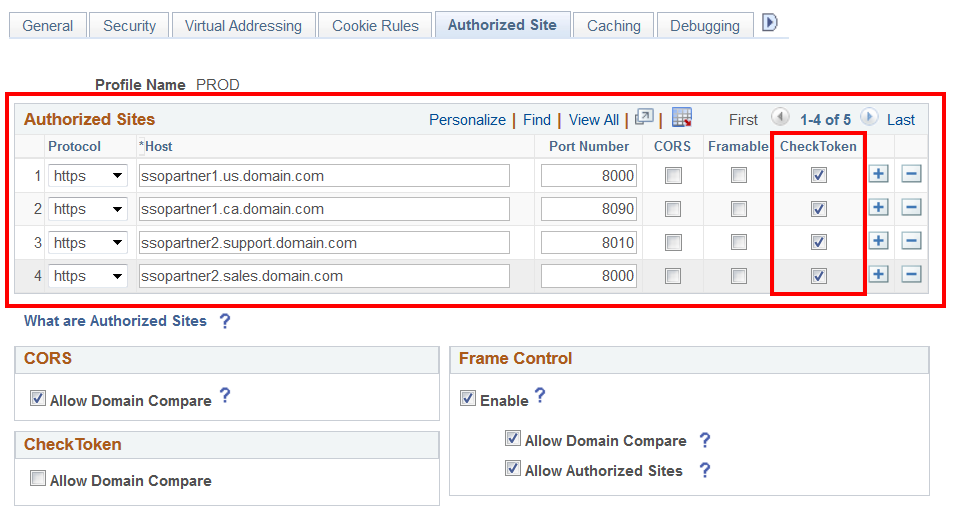958x510 pixels.
Task: Open help for Allow Authorized Sites
Action: click(x=704, y=470)
